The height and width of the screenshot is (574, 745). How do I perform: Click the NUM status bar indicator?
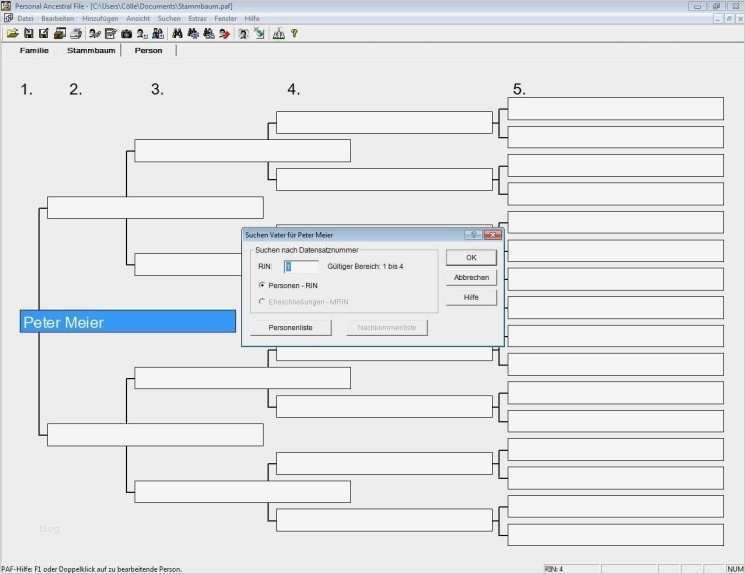[735, 569]
